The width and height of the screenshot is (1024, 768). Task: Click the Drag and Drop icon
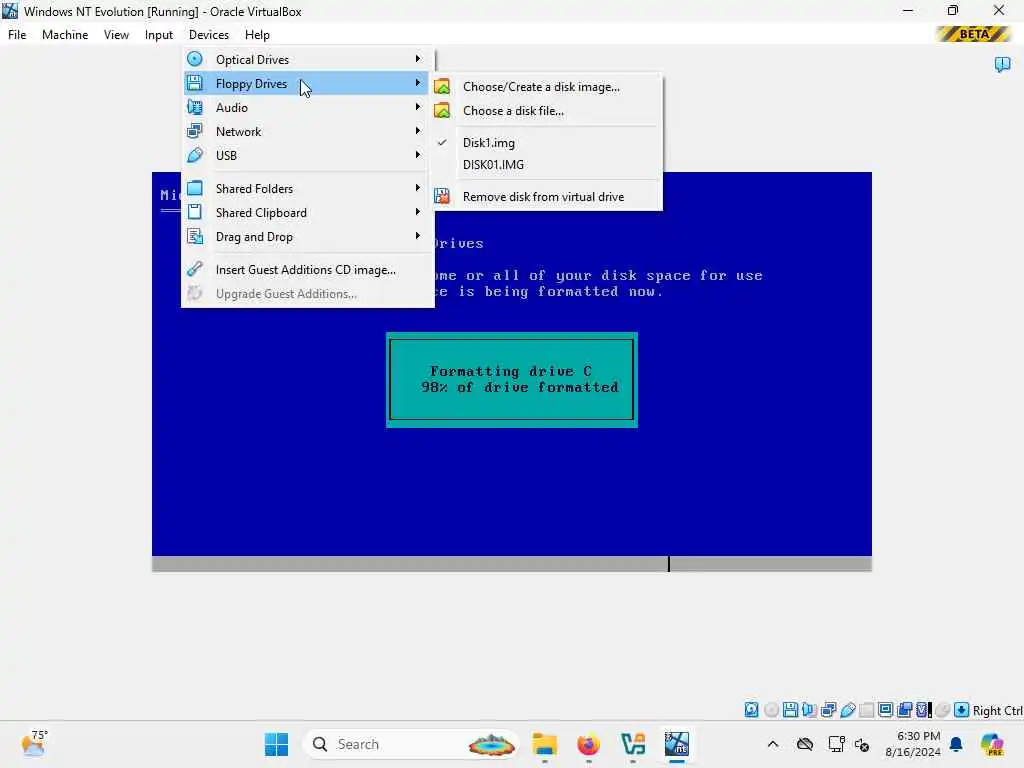click(x=195, y=236)
